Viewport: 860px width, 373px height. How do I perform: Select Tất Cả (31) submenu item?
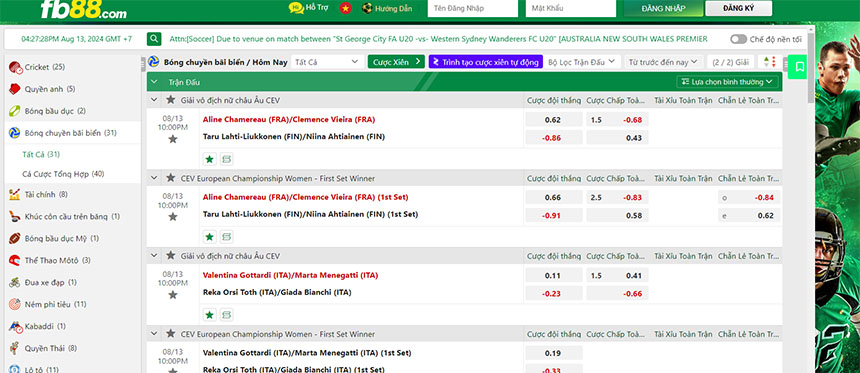tap(41, 154)
